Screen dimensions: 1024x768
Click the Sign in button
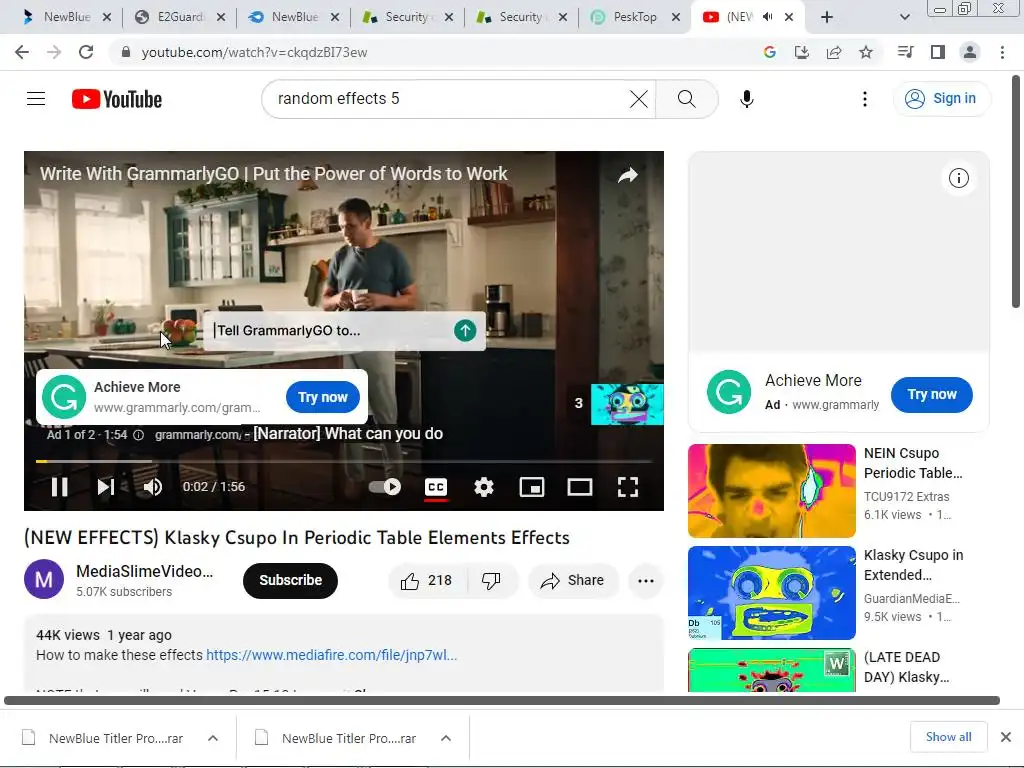click(x=941, y=99)
